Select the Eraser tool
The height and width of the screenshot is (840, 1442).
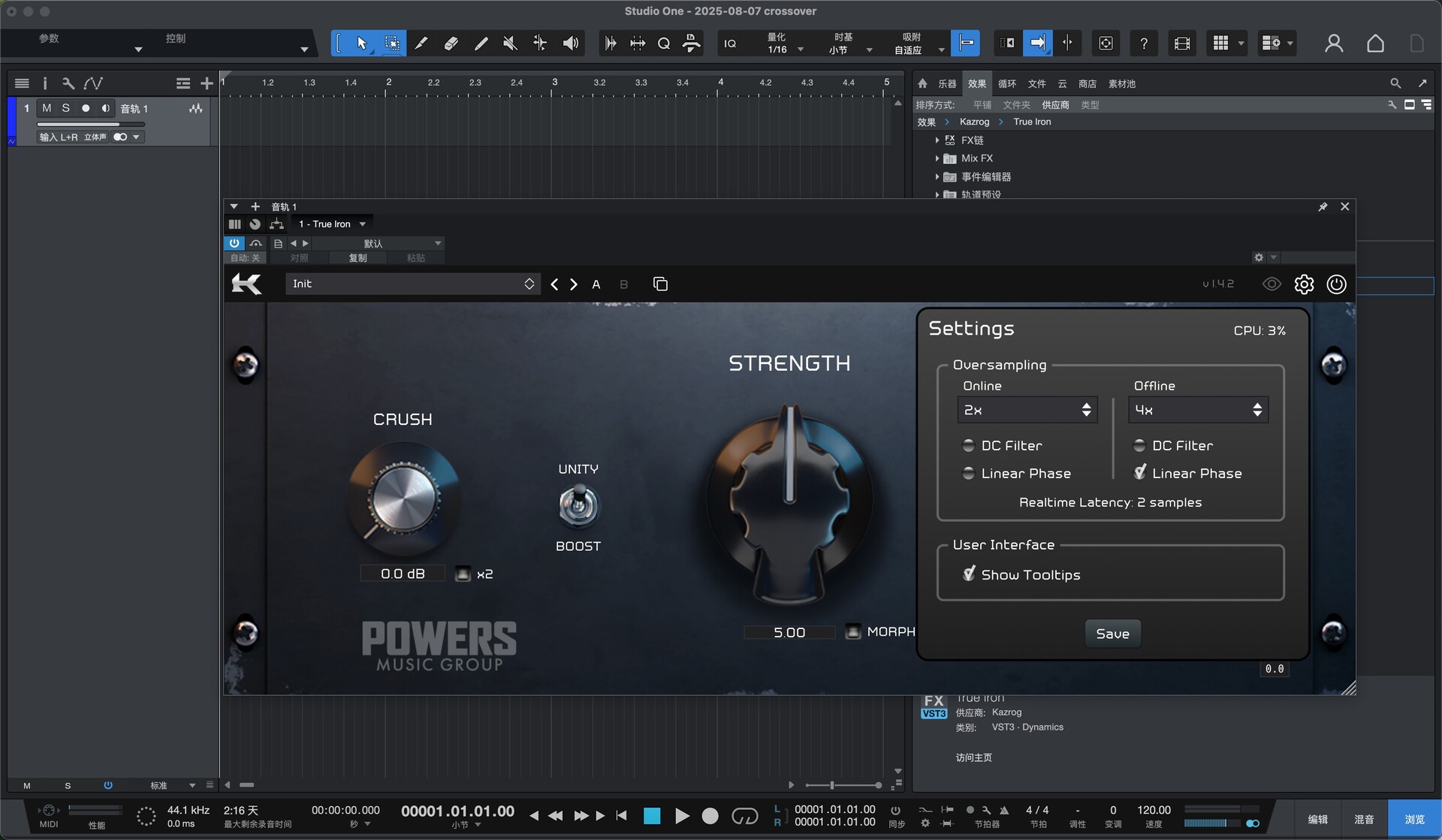click(451, 44)
